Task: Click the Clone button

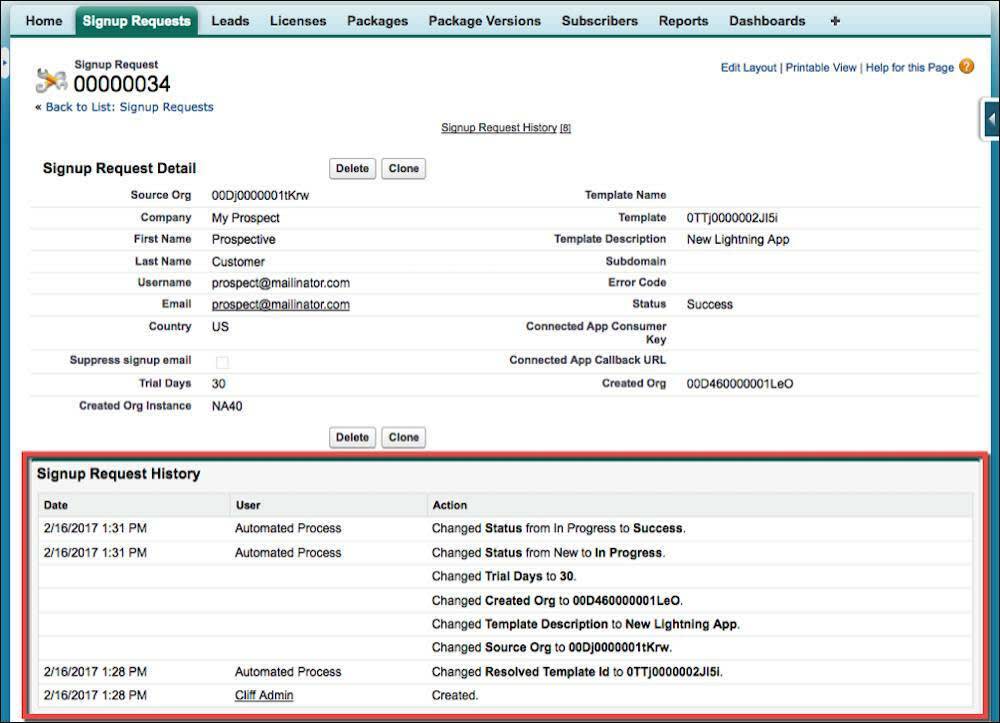Action: [404, 168]
